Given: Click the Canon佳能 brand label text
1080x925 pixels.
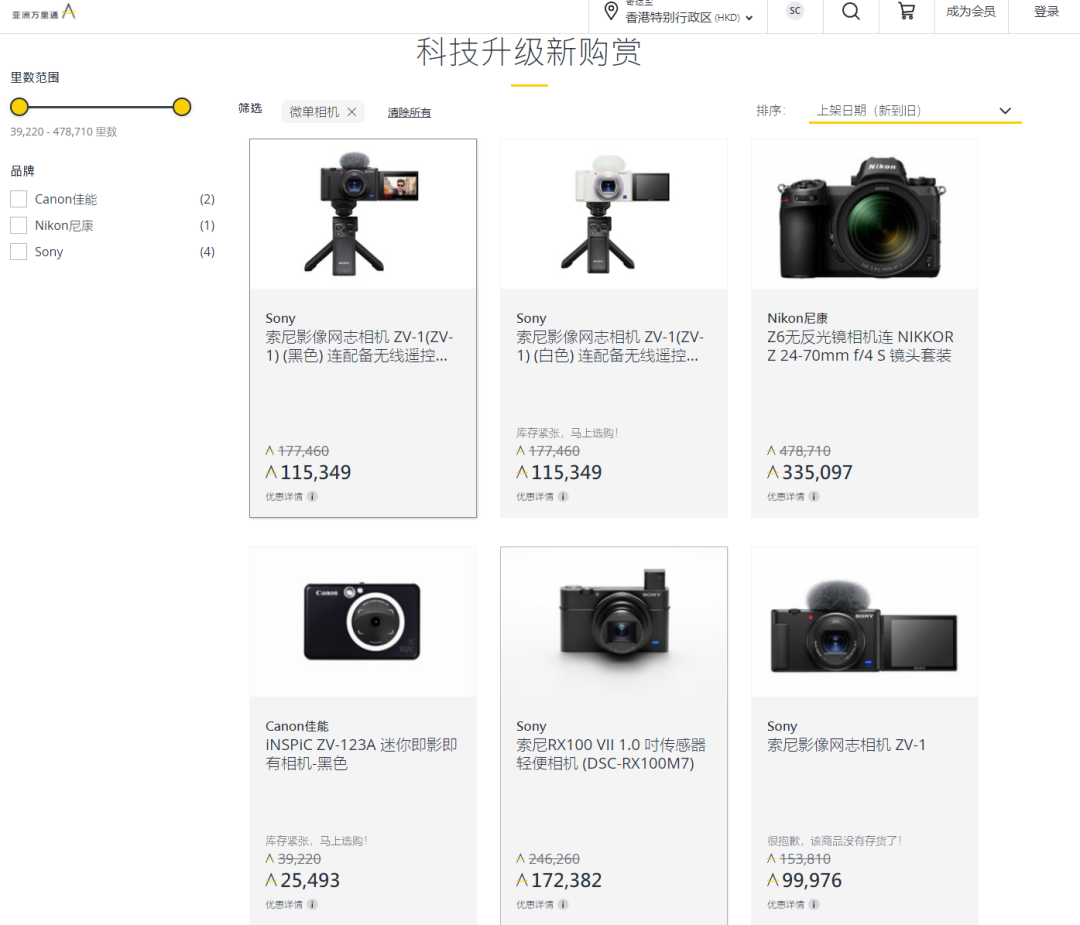Looking at the screenshot, I should (66, 199).
